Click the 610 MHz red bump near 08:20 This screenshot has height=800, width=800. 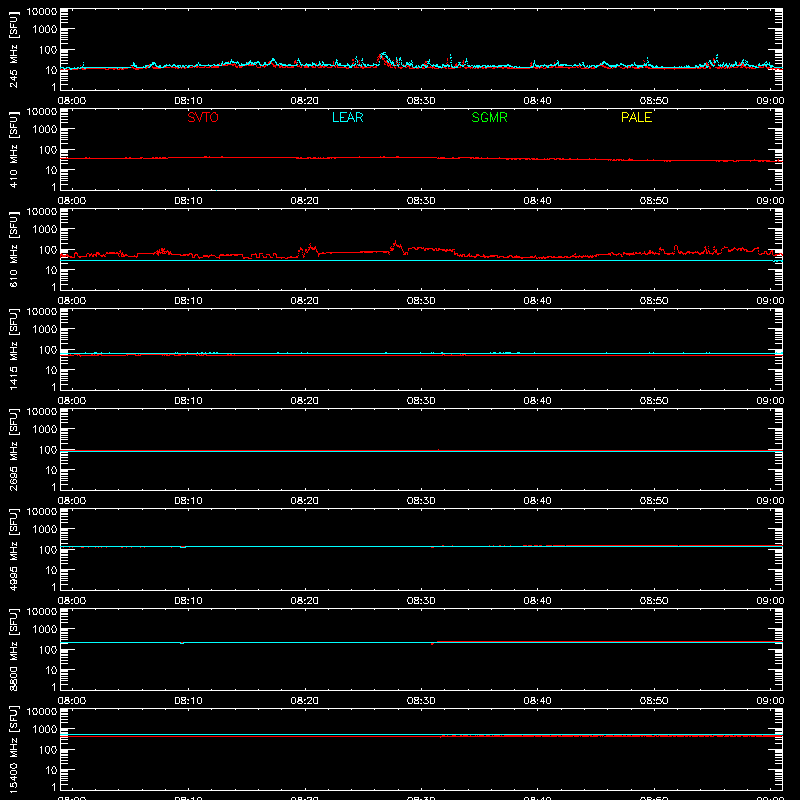click(309, 247)
